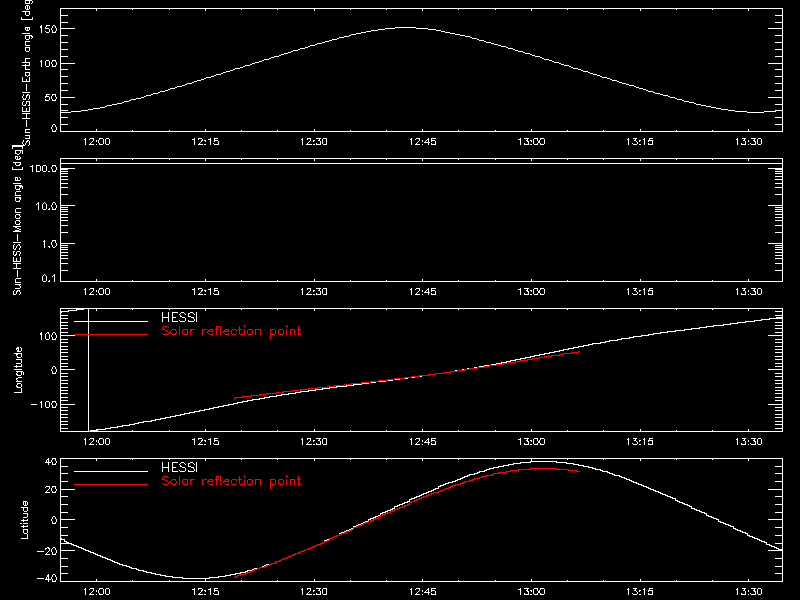Click the 40 tick label on Latitude axis
This screenshot has height=600, width=800.
[51, 462]
